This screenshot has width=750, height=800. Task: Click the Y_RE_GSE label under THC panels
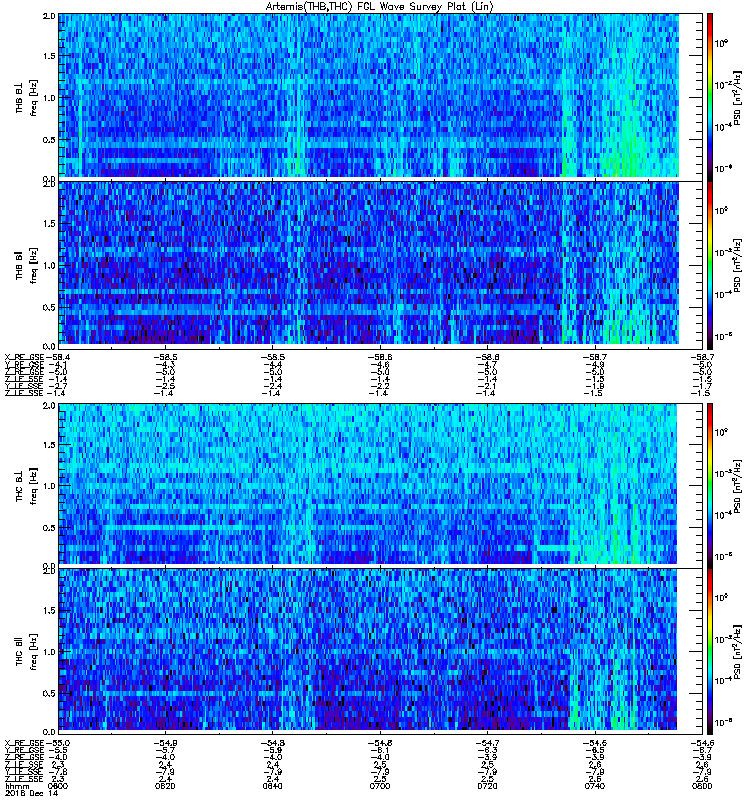coord(24,750)
